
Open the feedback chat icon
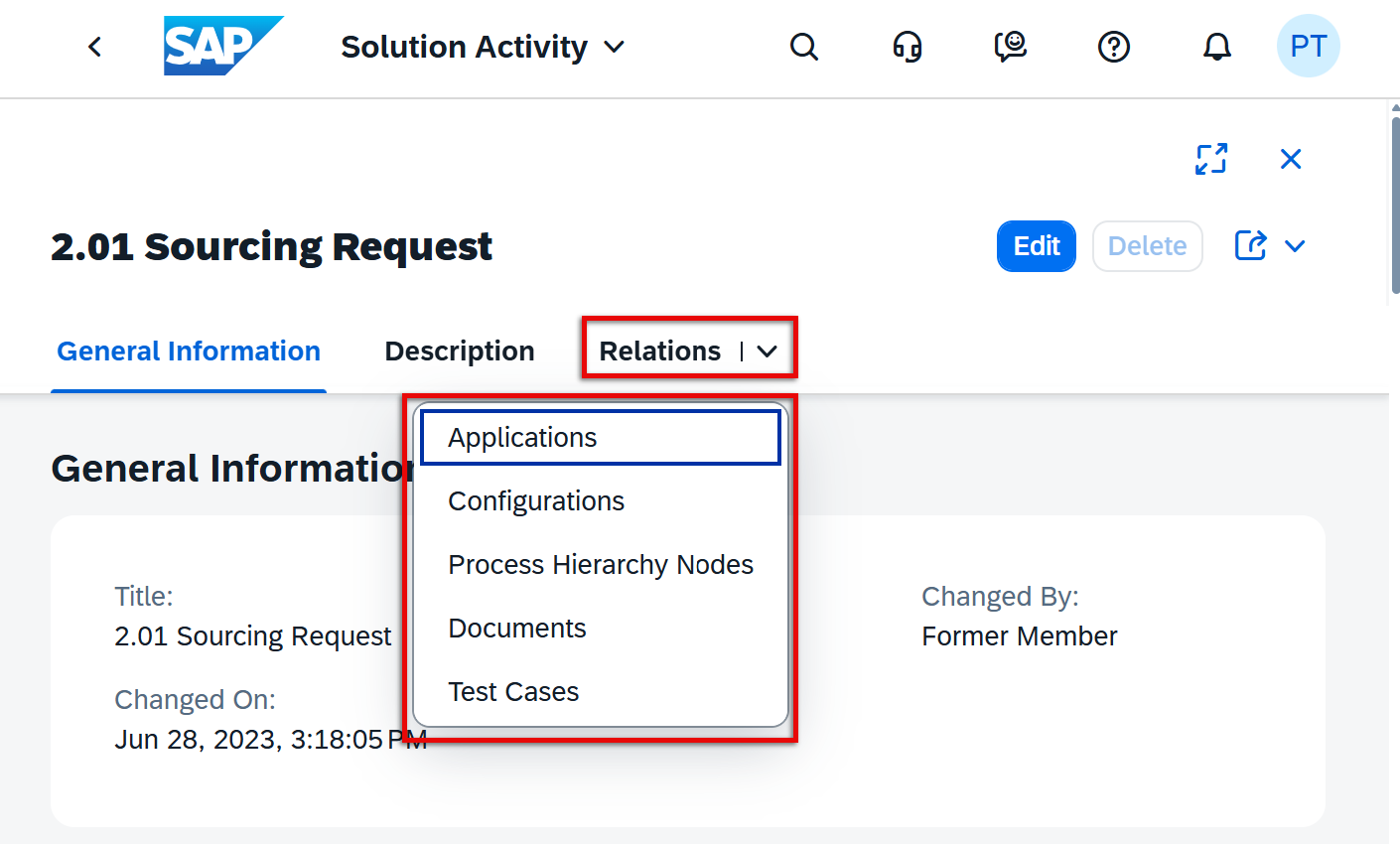[x=1011, y=47]
